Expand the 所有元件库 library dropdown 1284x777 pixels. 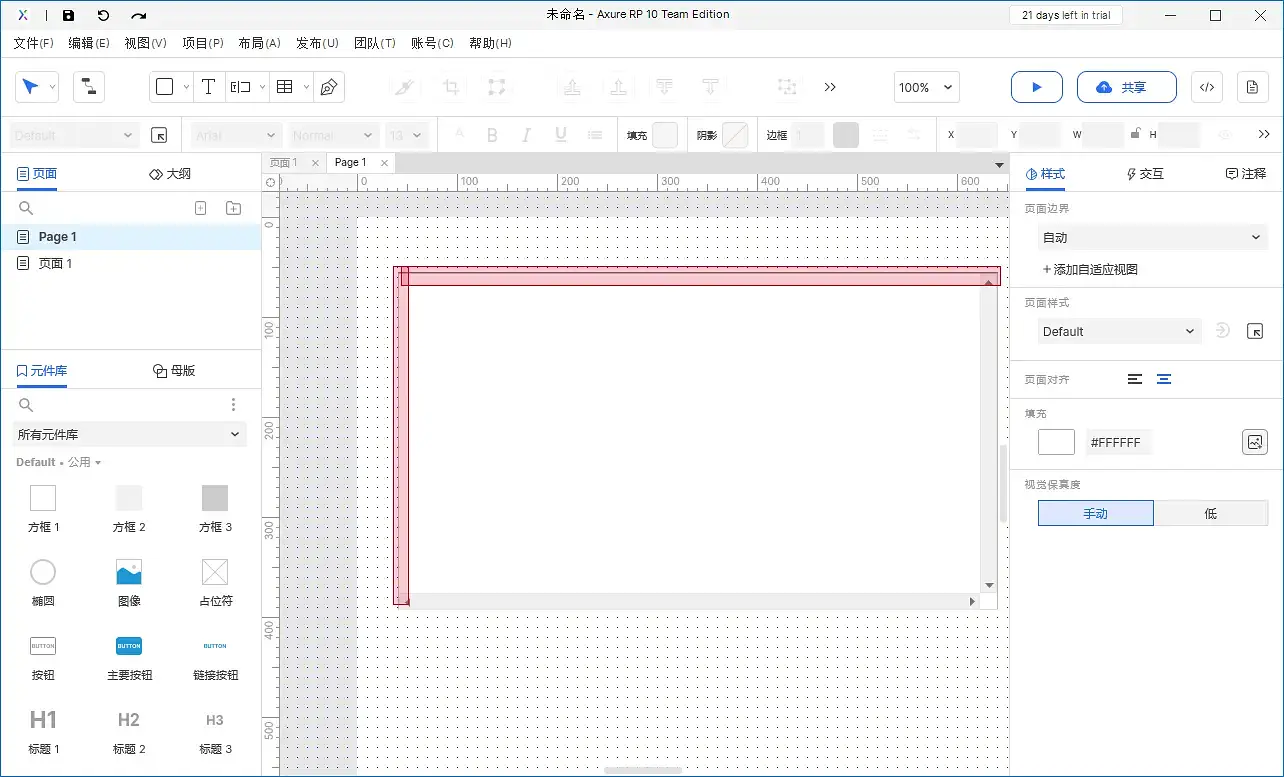point(130,434)
